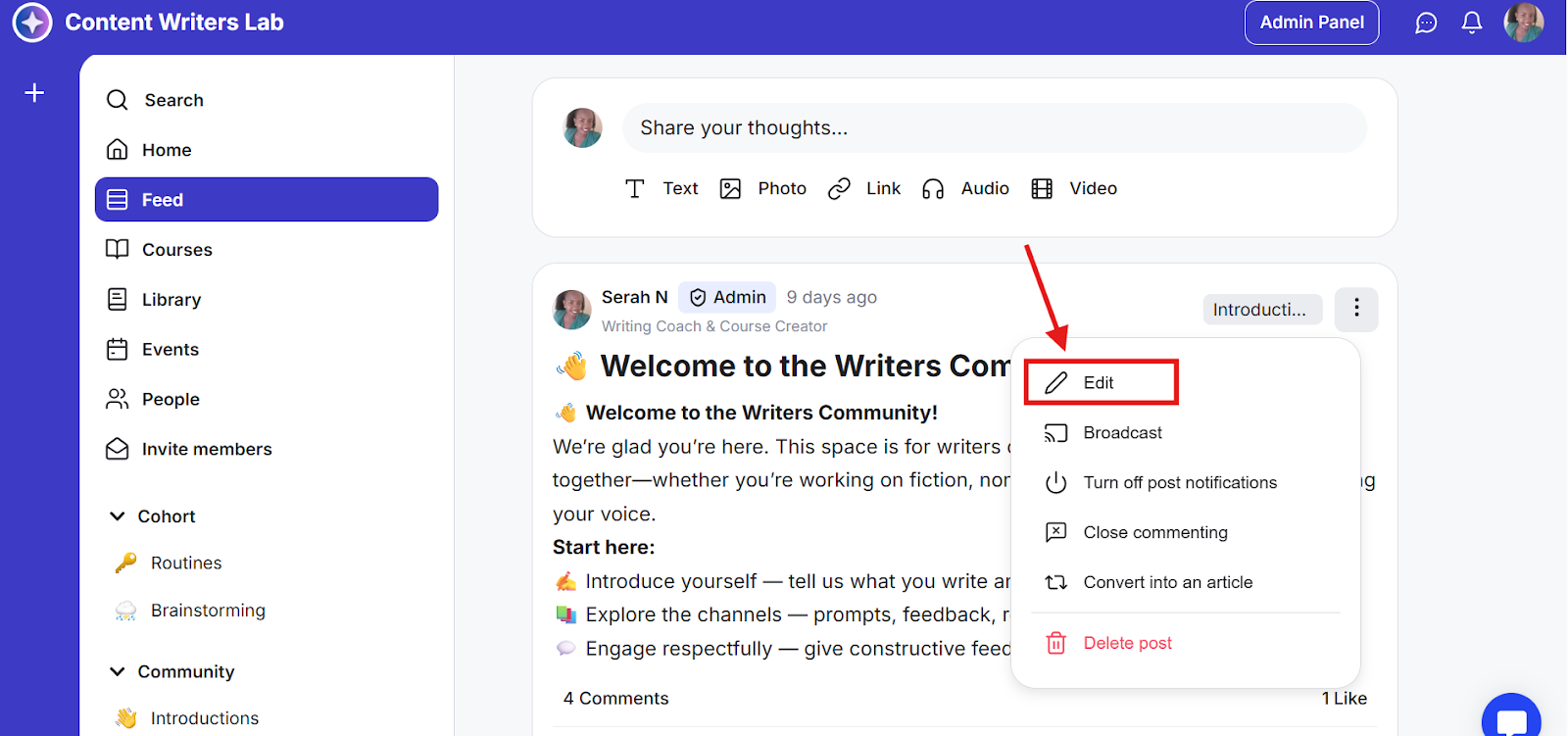Click 'Writing Coach & Course Creator' subtitle
Screen dimensions: 1568x736
[x=713, y=326]
